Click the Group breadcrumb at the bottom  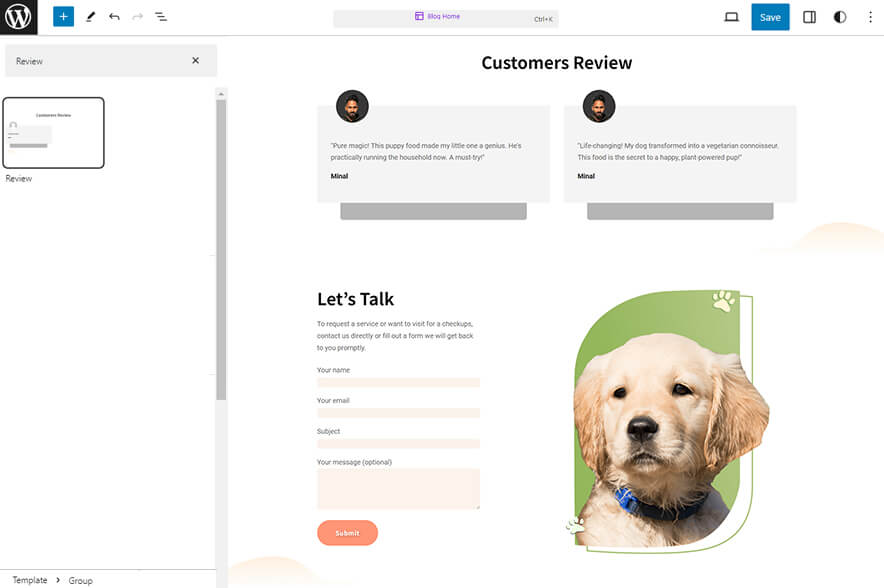click(79, 580)
